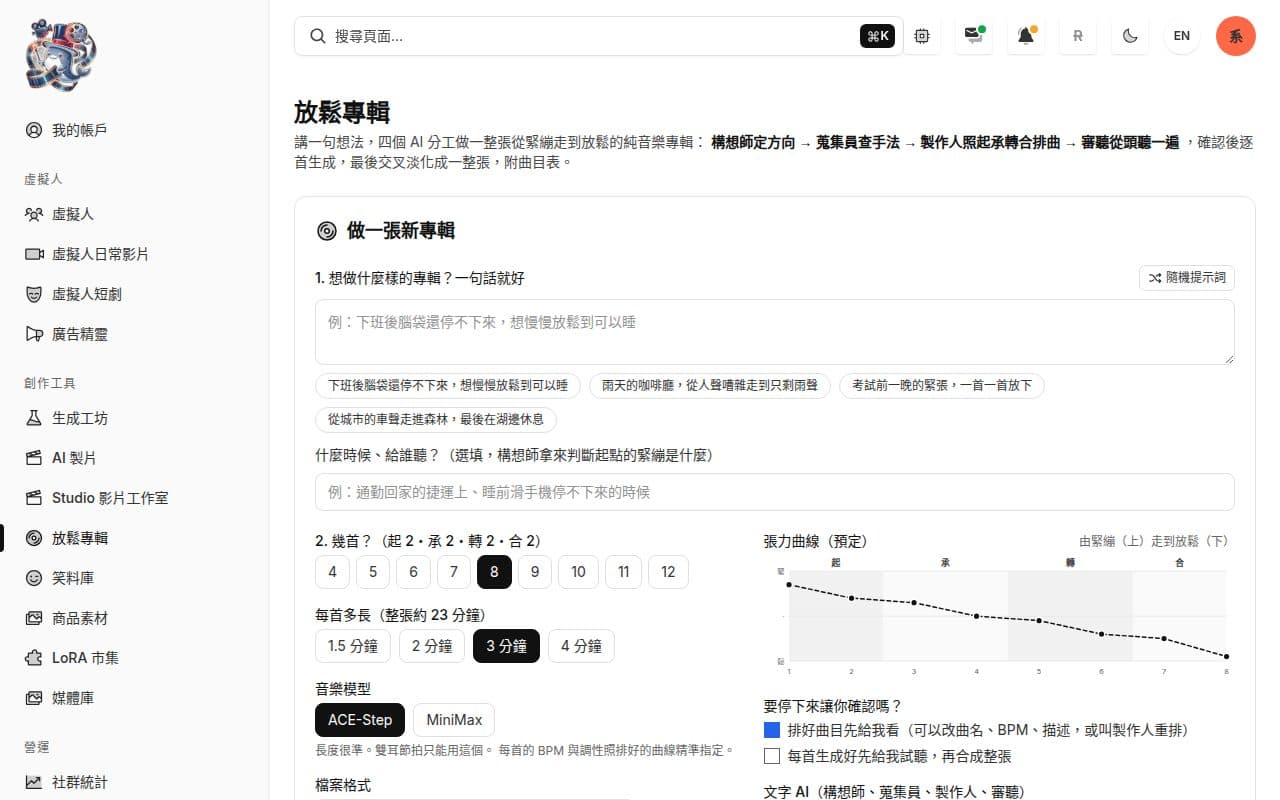The width and height of the screenshot is (1280, 800).
Task: Click the chart icon beside 社群統計
Action: click(34, 782)
